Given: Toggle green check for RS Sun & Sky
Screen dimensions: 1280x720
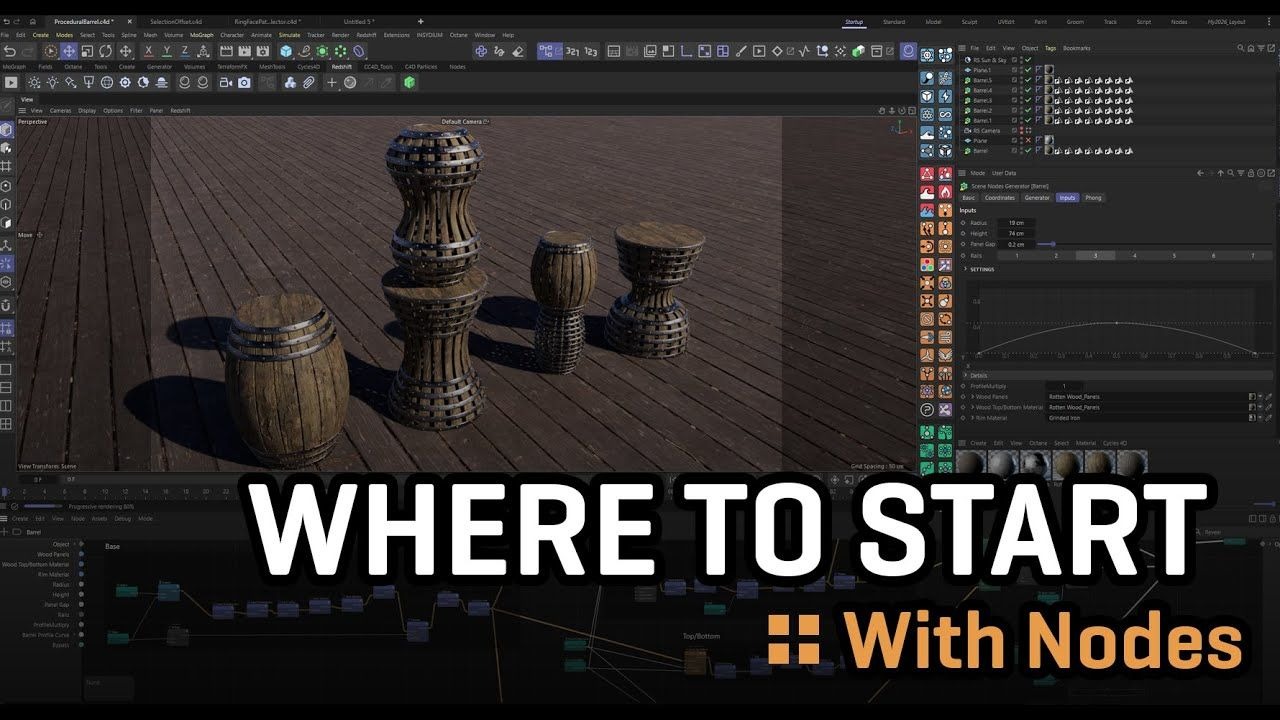Looking at the screenshot, I should (1028, 60).
